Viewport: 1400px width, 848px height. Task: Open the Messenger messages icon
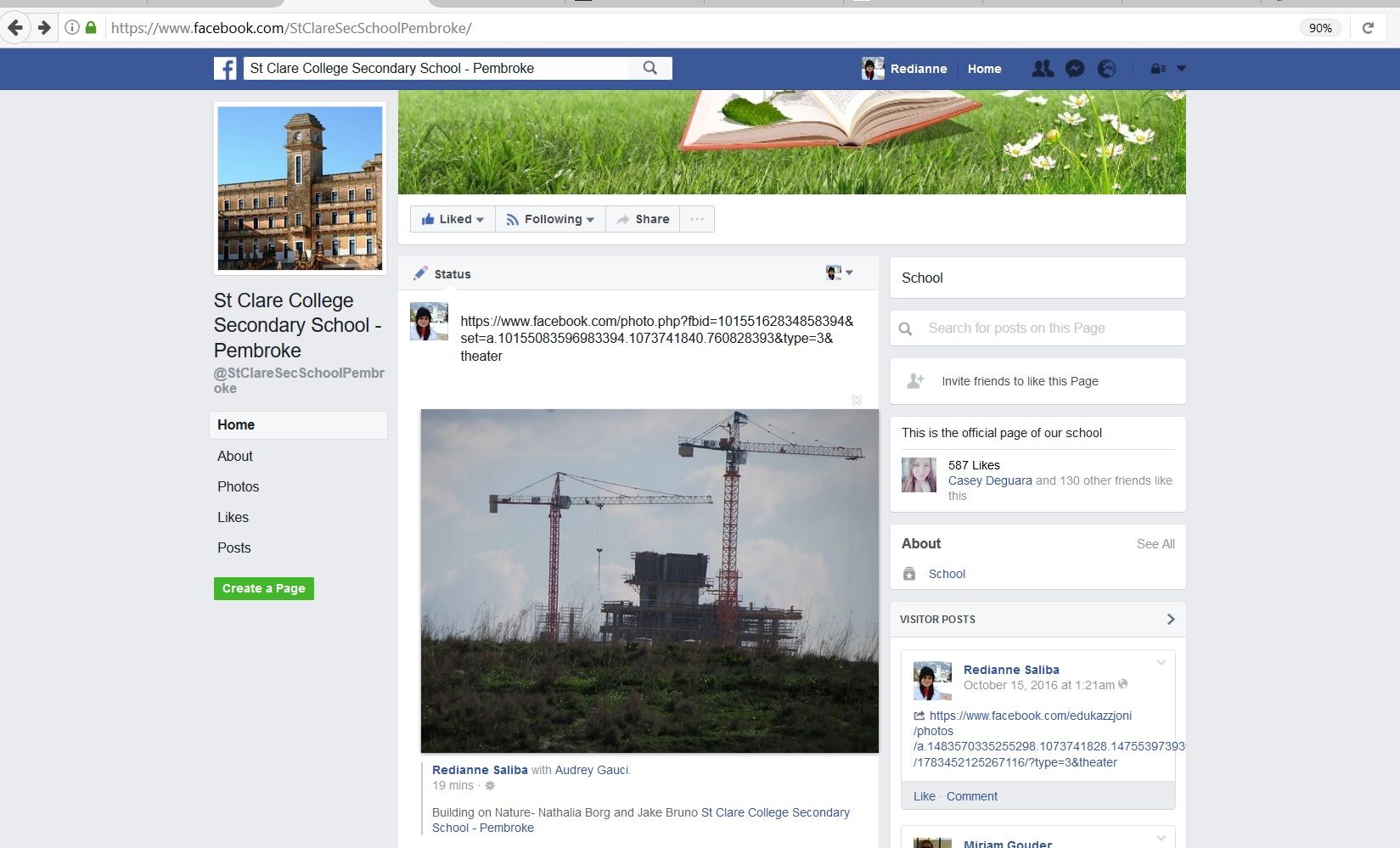point(1075,69)
